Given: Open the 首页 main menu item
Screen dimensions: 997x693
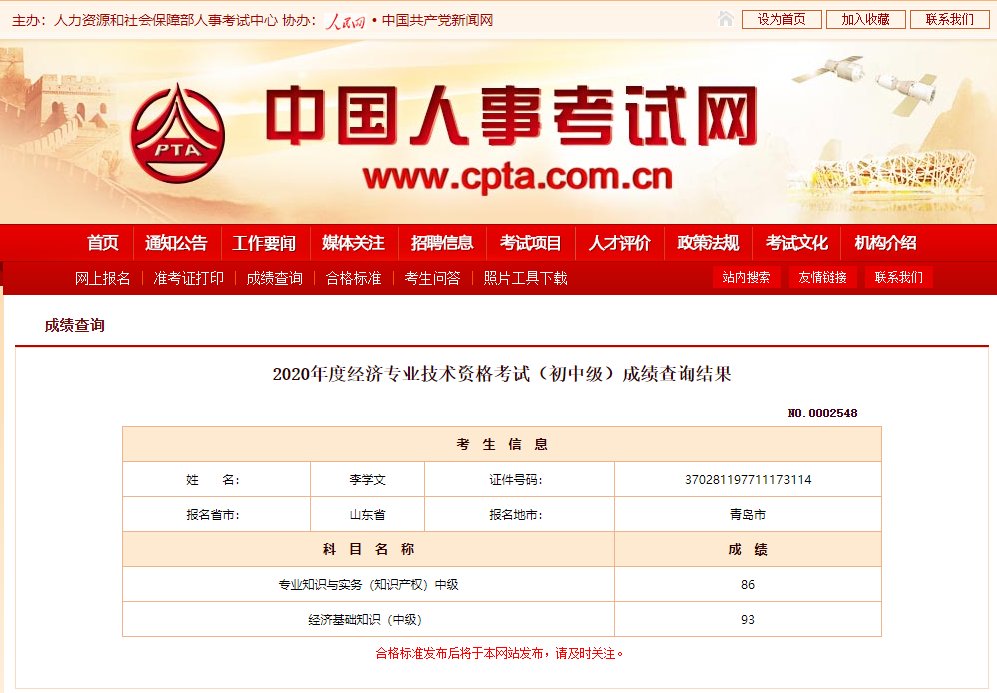Looking at the screenshot, I should pos(102,243).
